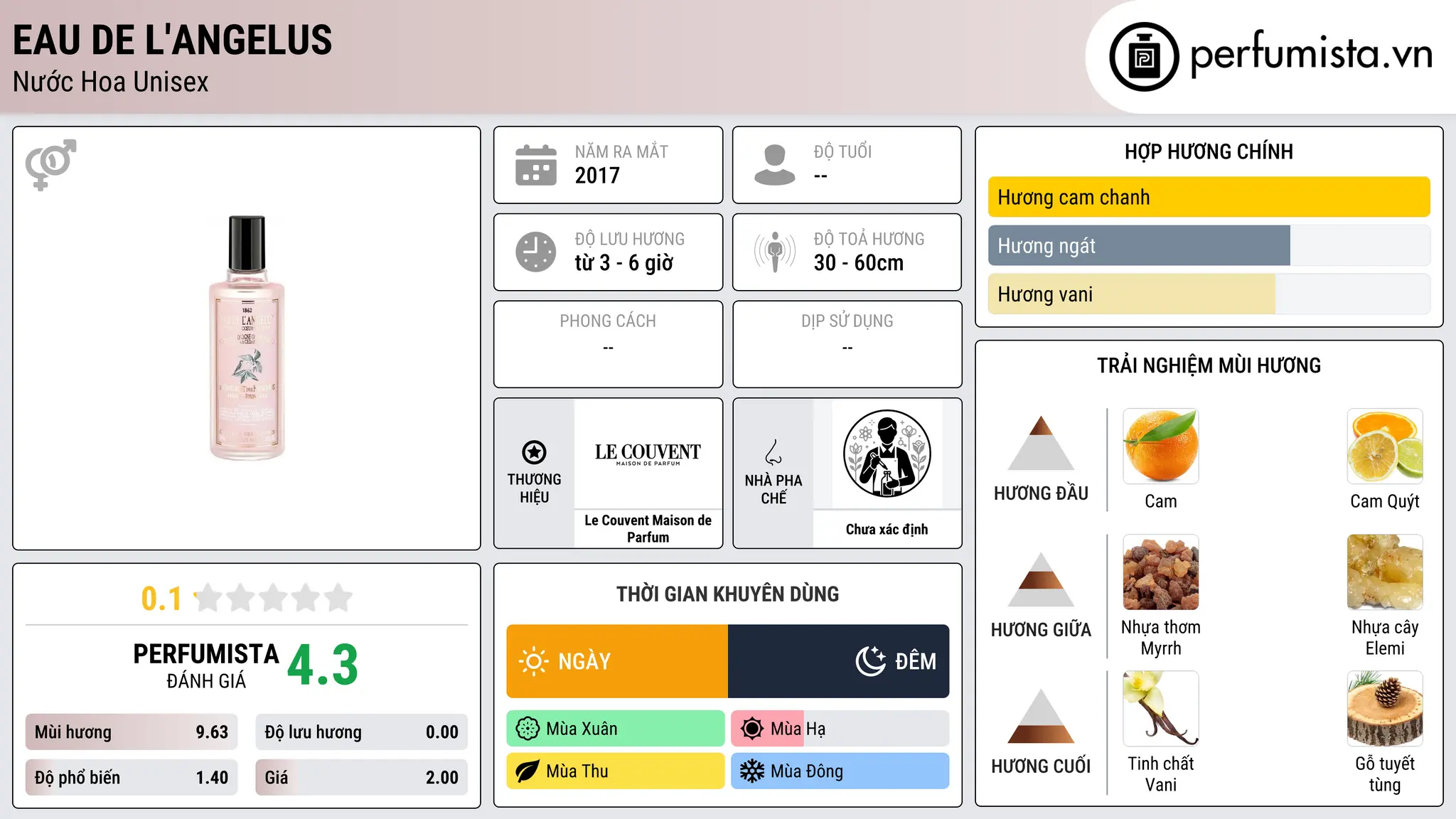Click the THỜI GIAN KHUYÊN DÙNG heading
Screen dimensions: 1456x819
(728, 594)
